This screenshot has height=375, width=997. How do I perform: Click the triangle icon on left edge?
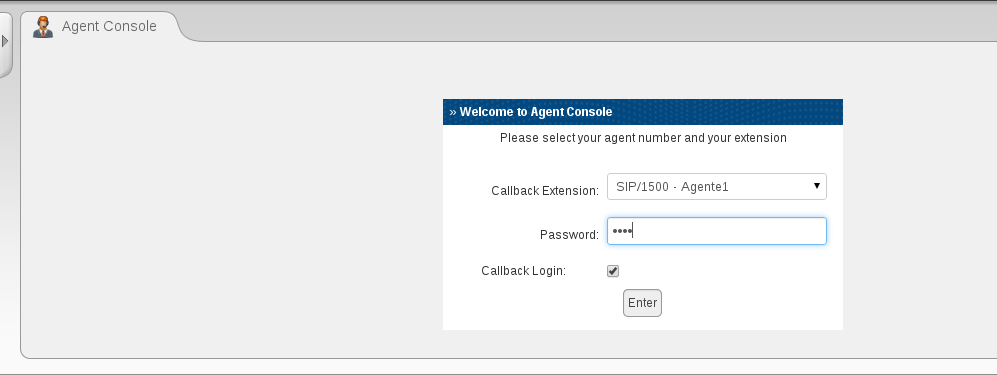point(5,41)
